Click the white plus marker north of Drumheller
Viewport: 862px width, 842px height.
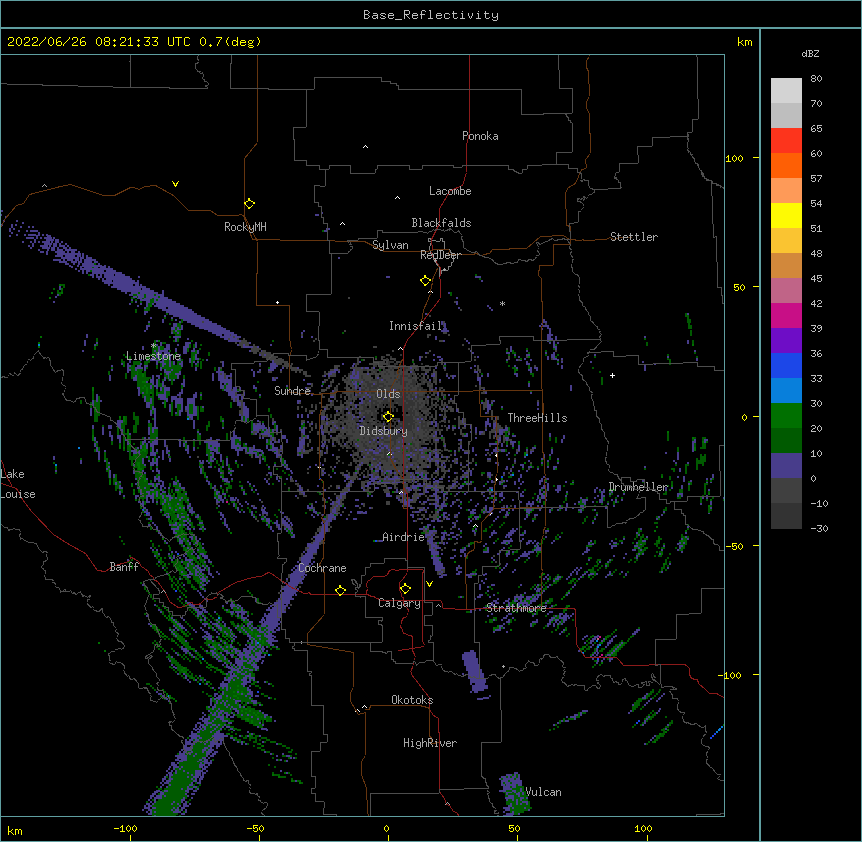612,375
